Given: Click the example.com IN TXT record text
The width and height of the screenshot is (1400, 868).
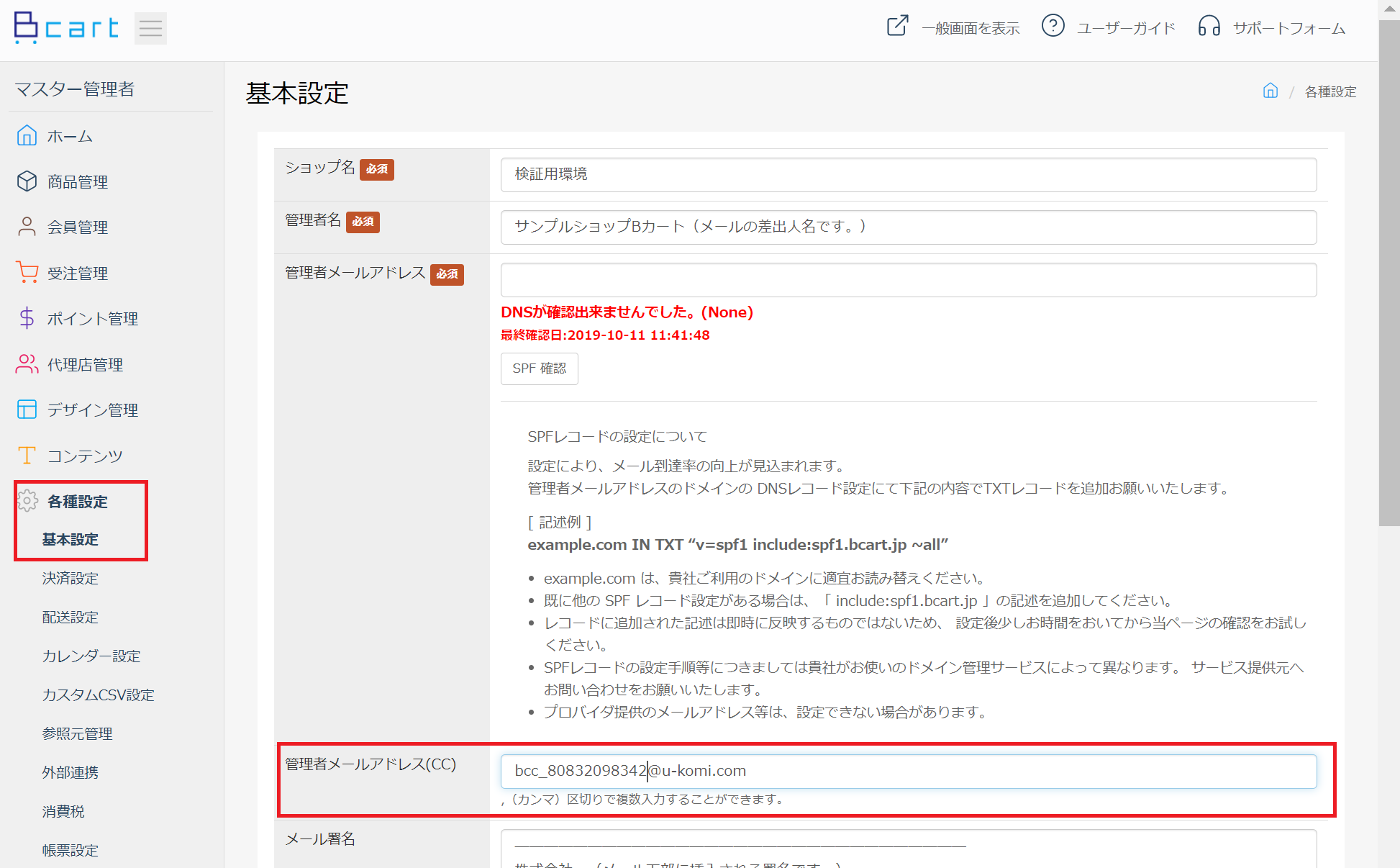Looking at the screenshot, I should (x=738, y=545).
